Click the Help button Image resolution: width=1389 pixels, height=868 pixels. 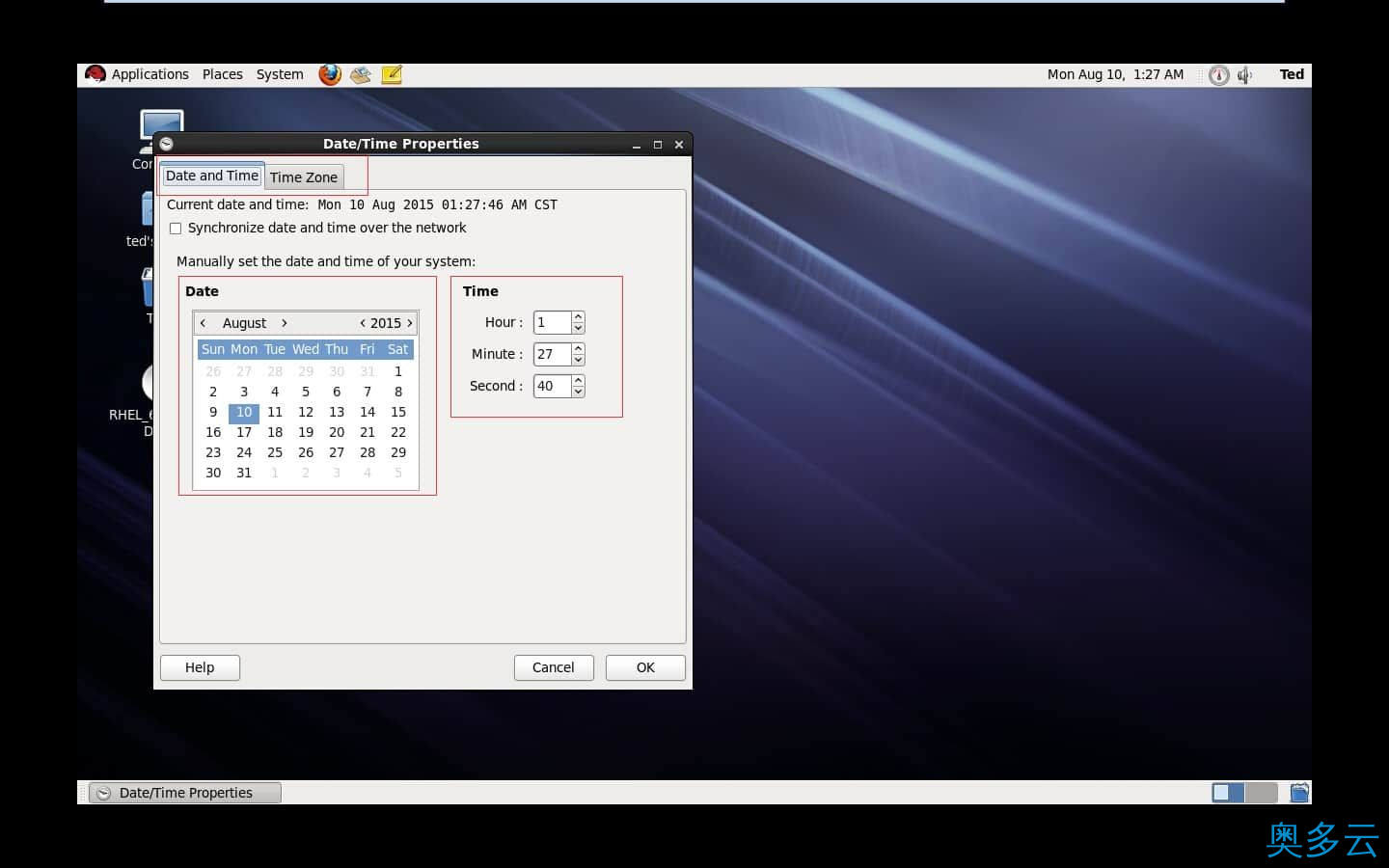click(200, 667)
